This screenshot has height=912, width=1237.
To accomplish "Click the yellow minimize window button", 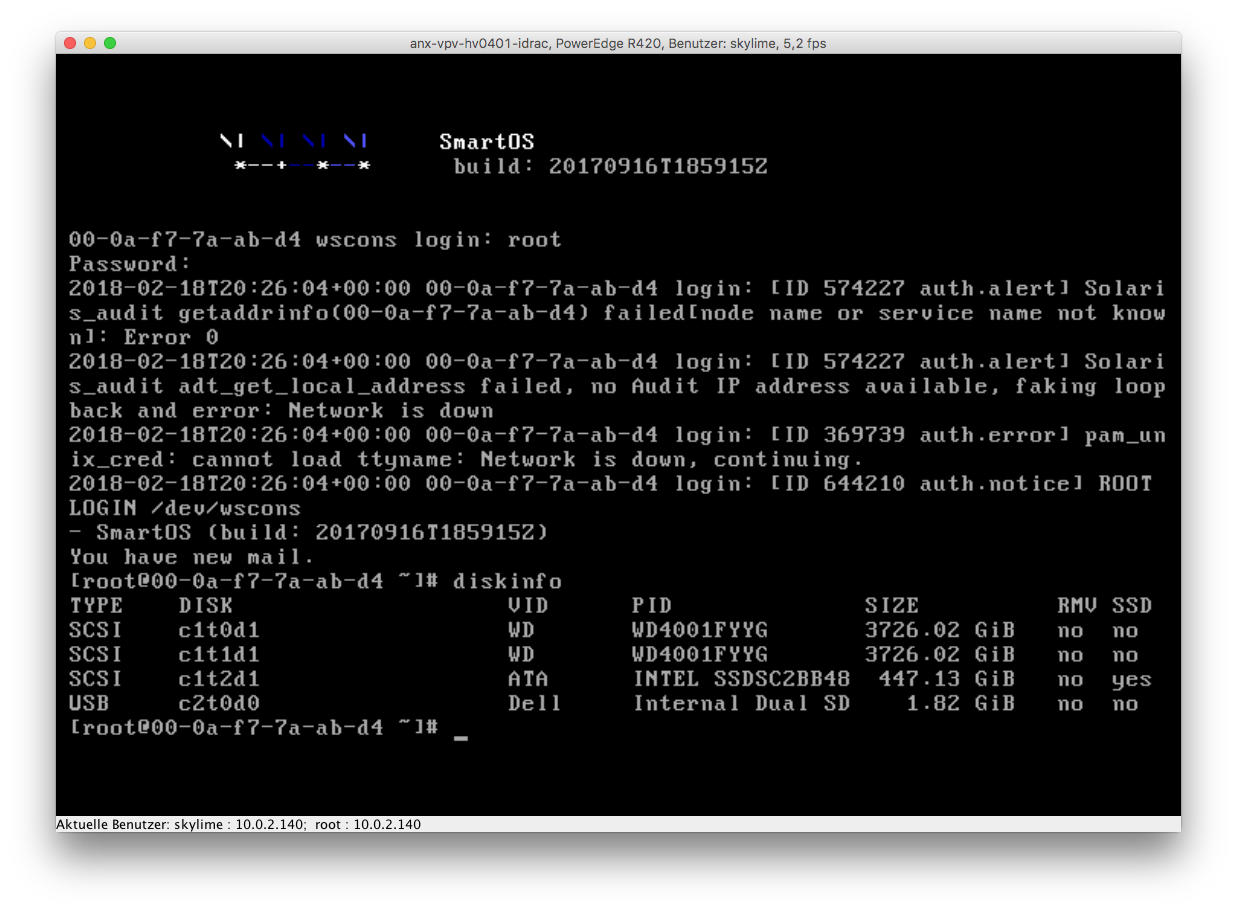I will (90, 43).
